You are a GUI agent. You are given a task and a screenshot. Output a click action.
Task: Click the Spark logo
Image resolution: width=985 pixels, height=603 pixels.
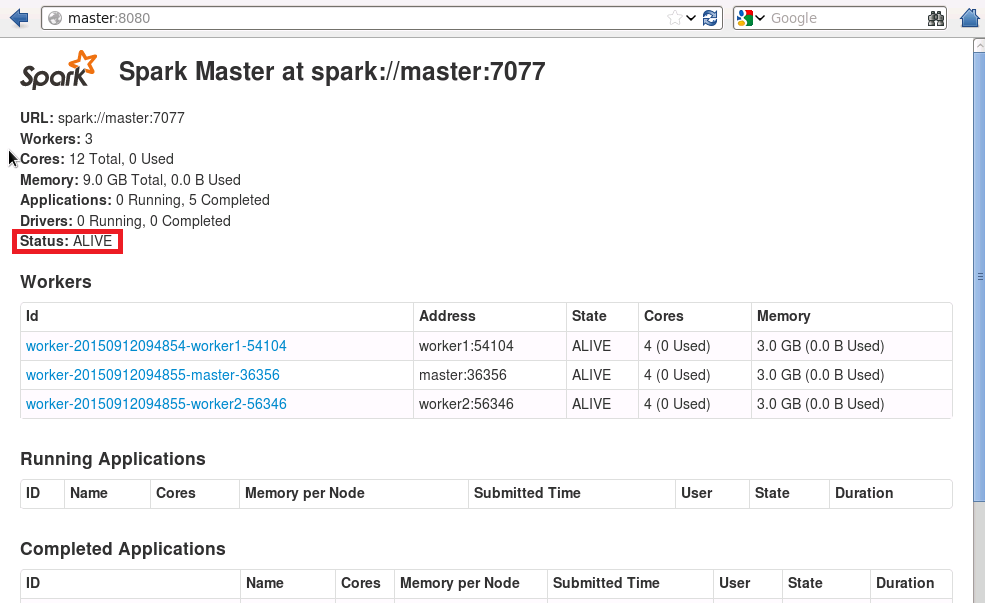[59, 70]
